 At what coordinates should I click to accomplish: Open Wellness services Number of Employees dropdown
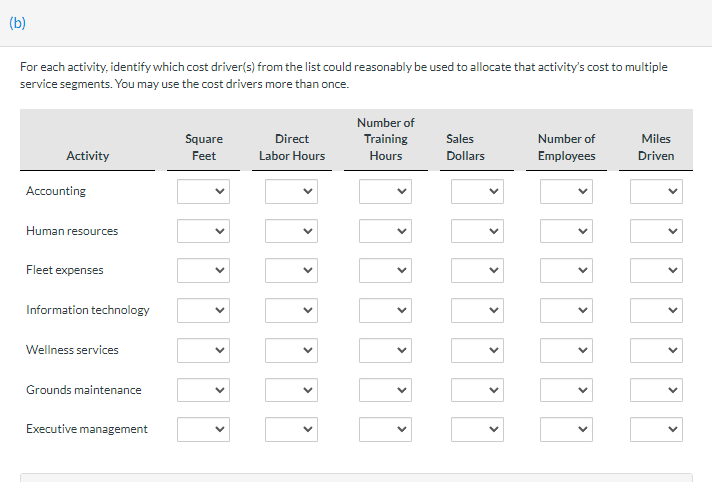pyautogui.click(x=566, y=350)
